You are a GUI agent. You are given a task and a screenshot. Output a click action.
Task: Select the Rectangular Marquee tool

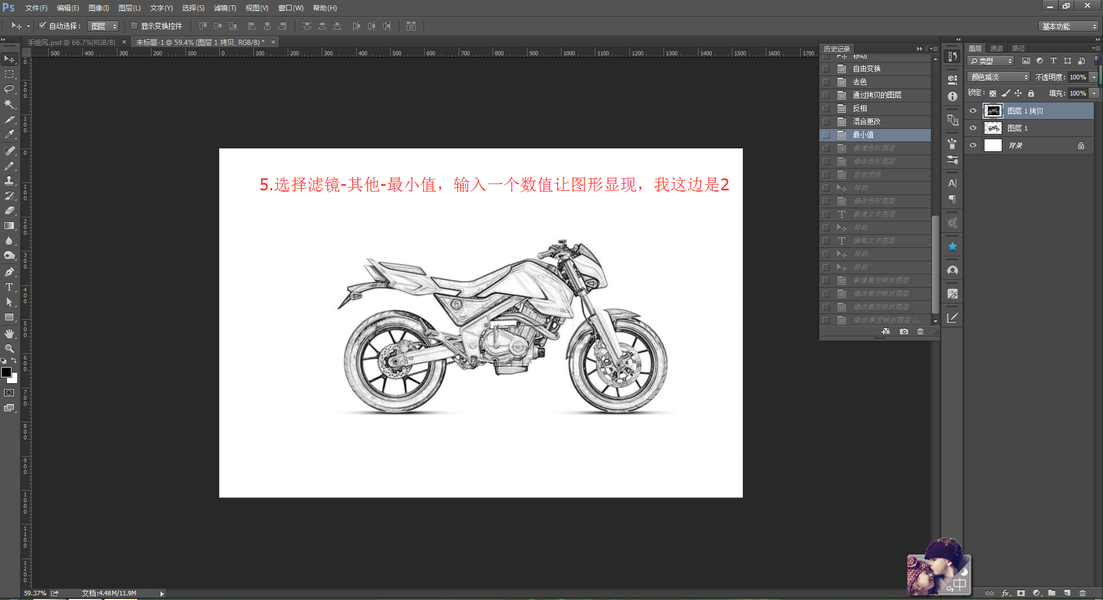[9, 74]
